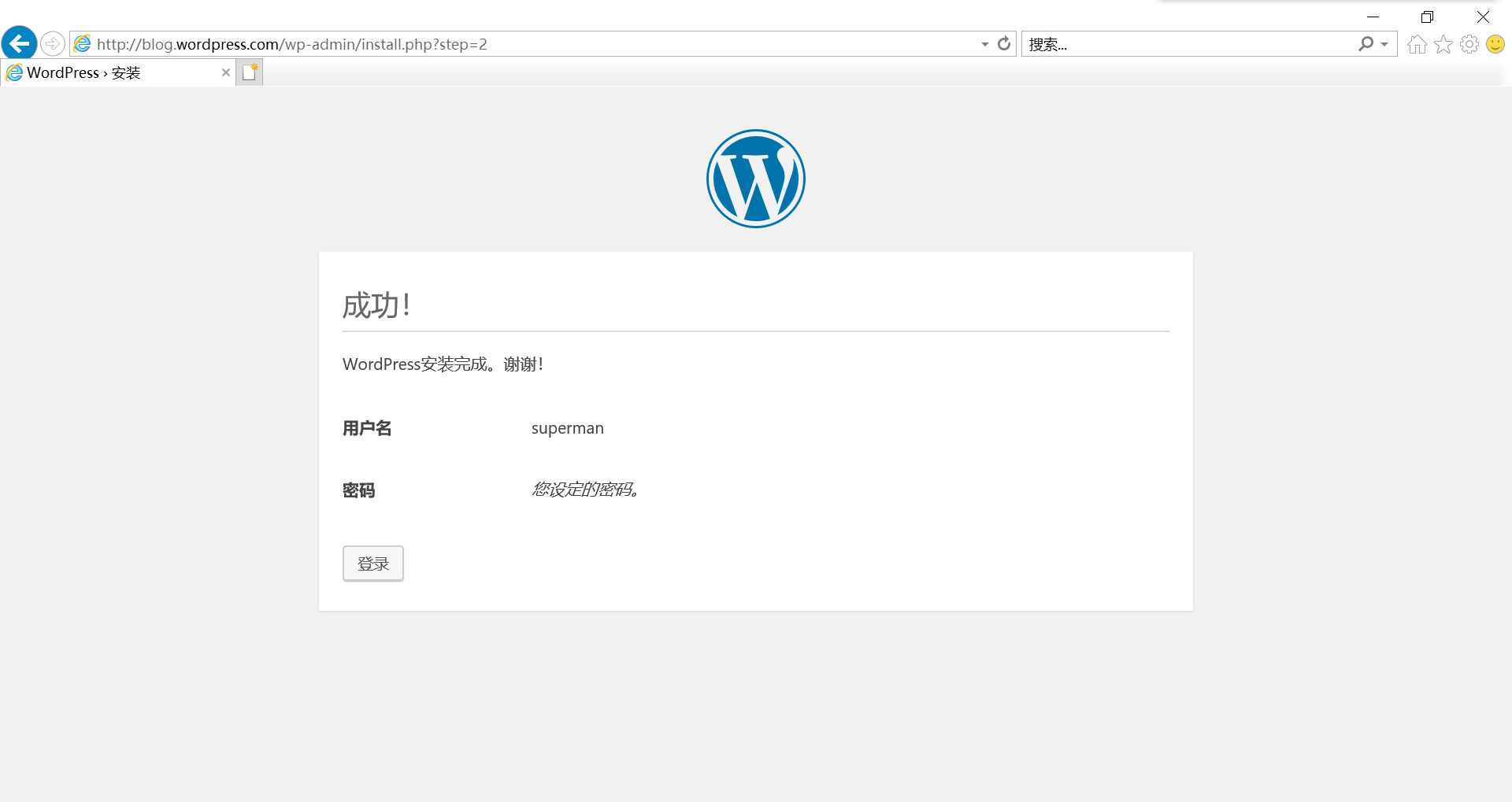Open Tools menu gear icon

[1469, 44]
